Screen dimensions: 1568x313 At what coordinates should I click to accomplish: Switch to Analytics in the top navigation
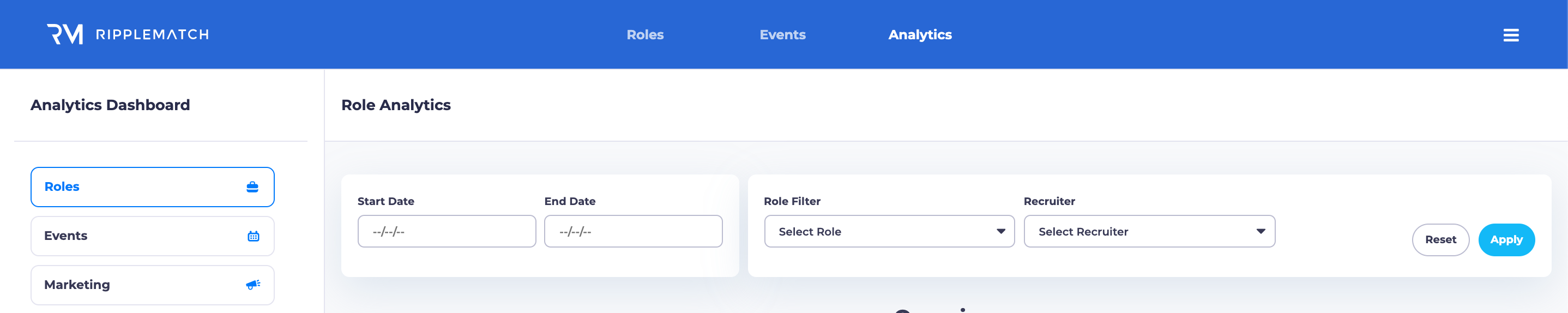[920, 35]
